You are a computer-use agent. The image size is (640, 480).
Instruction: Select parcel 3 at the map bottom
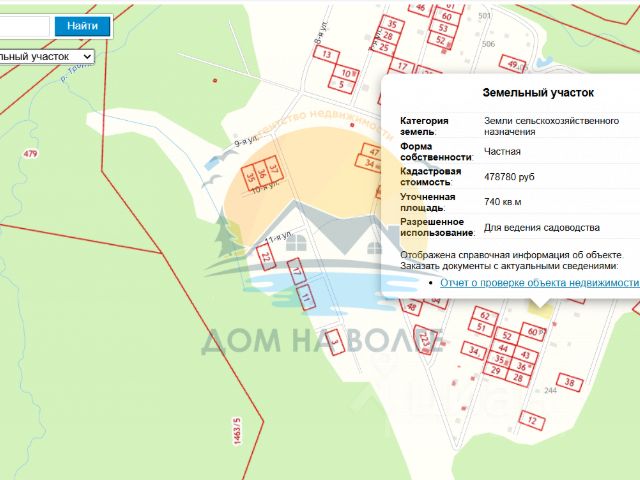pos(335,342)
